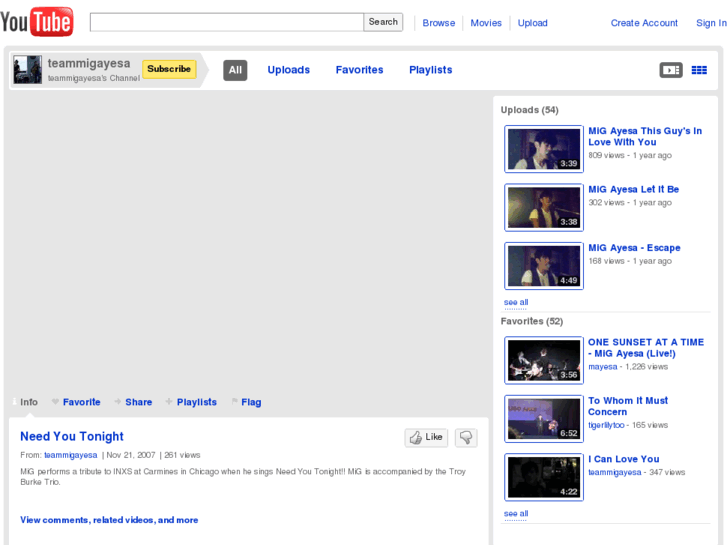Viewport: 727px width, 545px height.
Task: Open teammigayesa link in the From line
Action: click(x=70, y=455)
